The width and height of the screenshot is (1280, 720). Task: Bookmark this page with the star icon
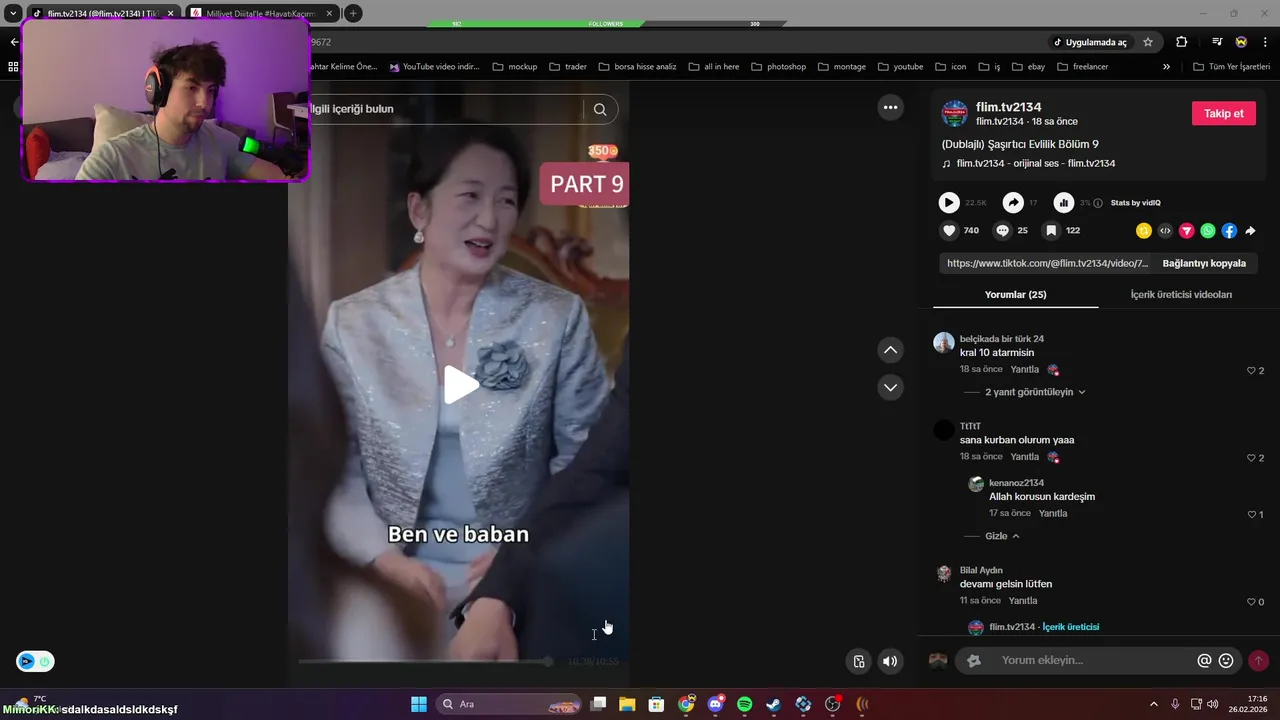pos(1148,42)
